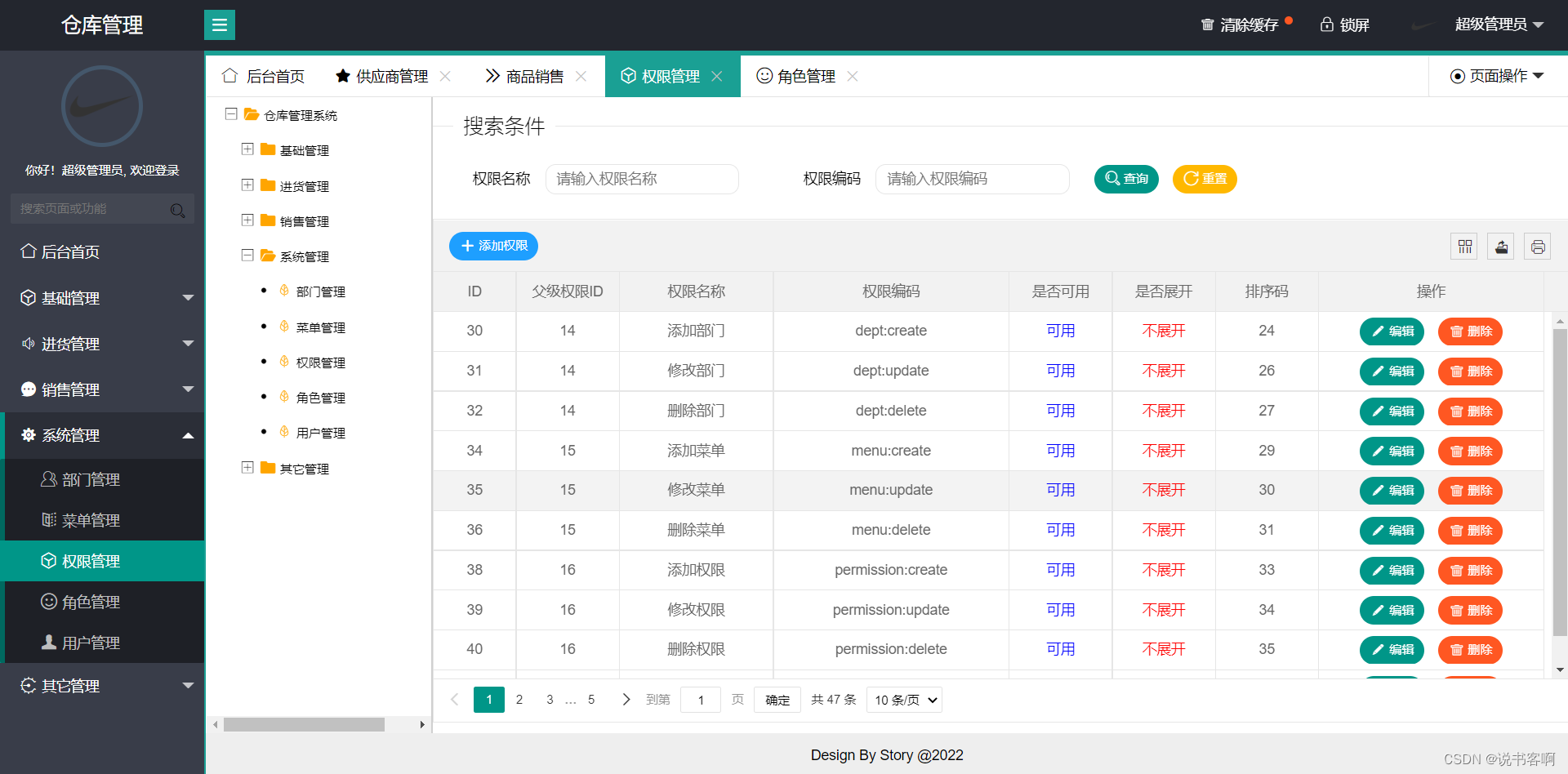
Task: Edit the menu:update permission row
Action: coord(1392,491)
